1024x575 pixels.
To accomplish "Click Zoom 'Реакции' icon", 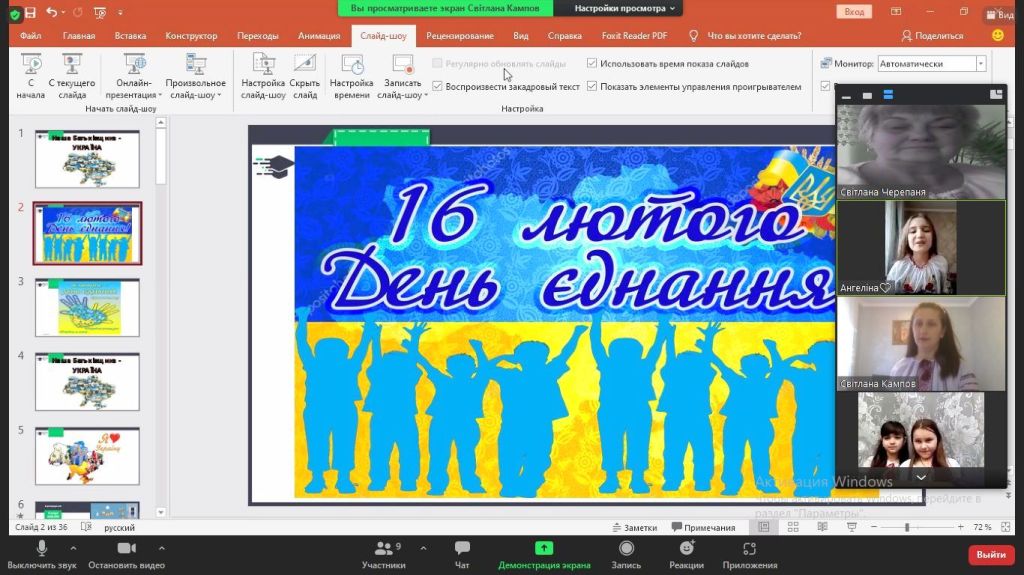I will click(686, 549).
